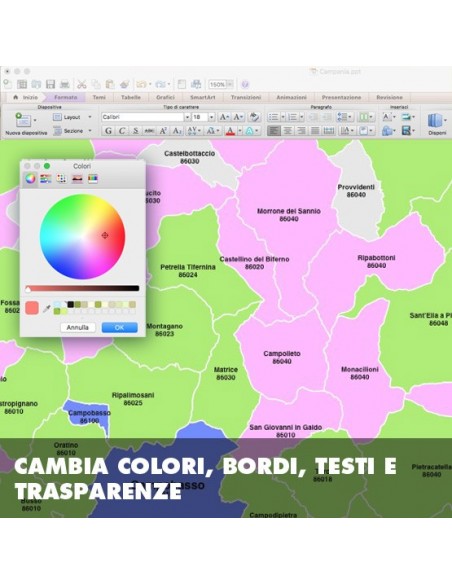
Task: Open the numbered list dropdown arrow
Action: click(302, 117)
